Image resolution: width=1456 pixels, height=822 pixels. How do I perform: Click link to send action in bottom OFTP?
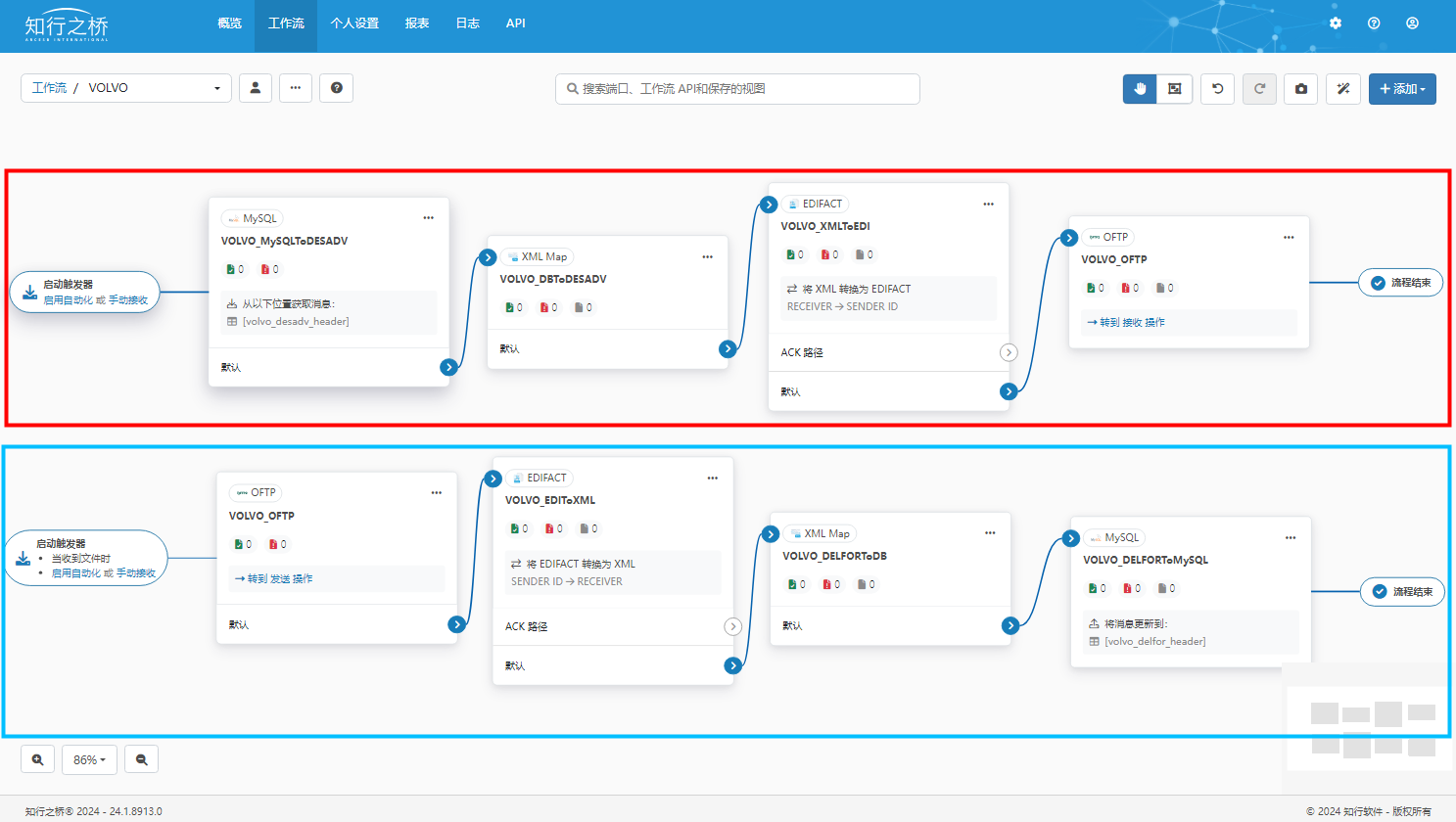tap(274, 578)
